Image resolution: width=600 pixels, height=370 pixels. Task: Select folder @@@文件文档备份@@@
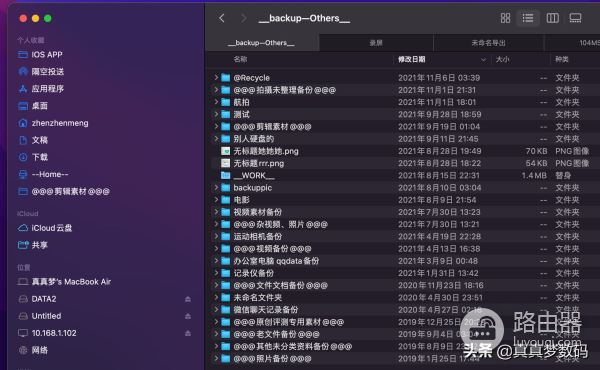[x=280, y=285]
